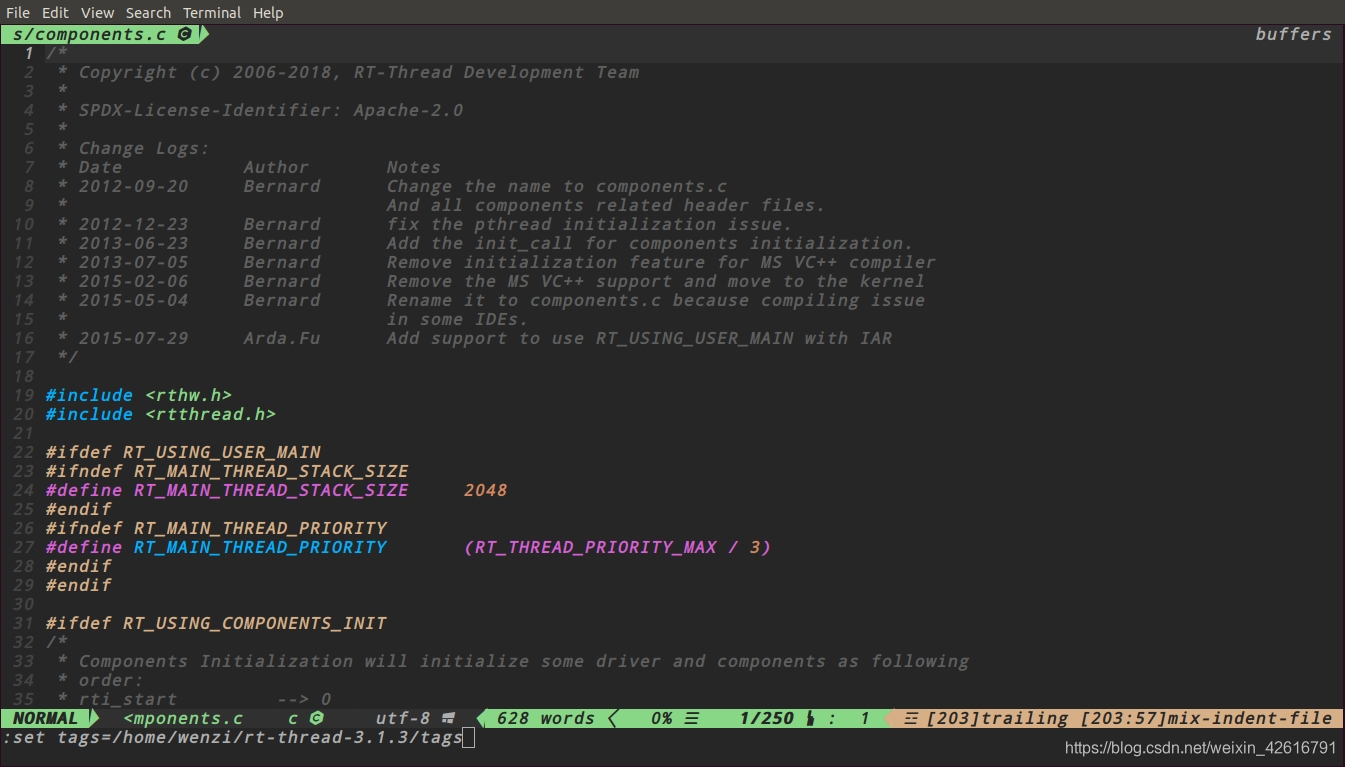This screenshot has height=767, width=1345.
Task: Click #define RT_MAIN_THREAD_STACK_SIZE macro name
Action: 271,490
